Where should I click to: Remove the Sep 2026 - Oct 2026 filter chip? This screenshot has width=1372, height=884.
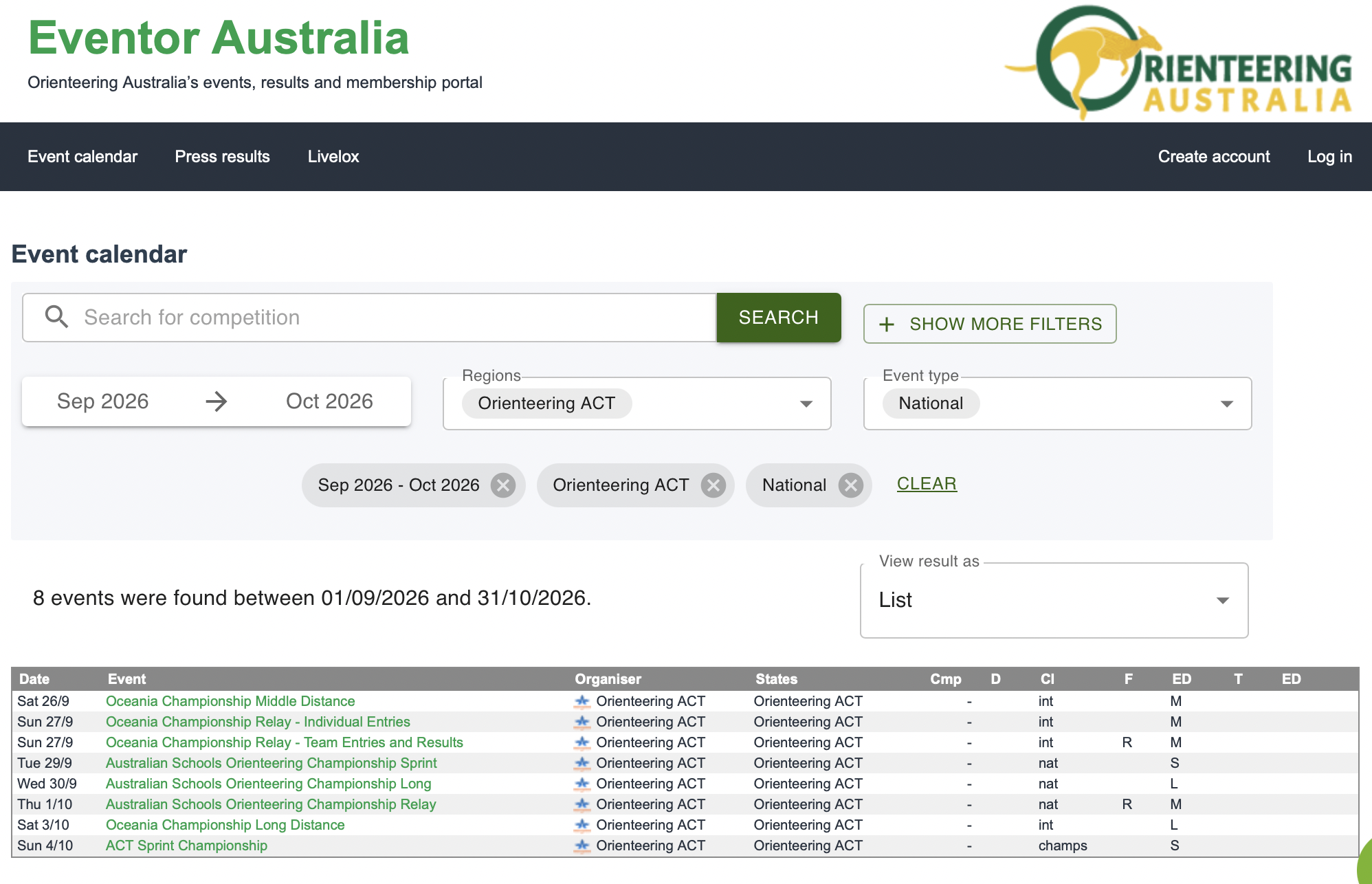point(503,485)
